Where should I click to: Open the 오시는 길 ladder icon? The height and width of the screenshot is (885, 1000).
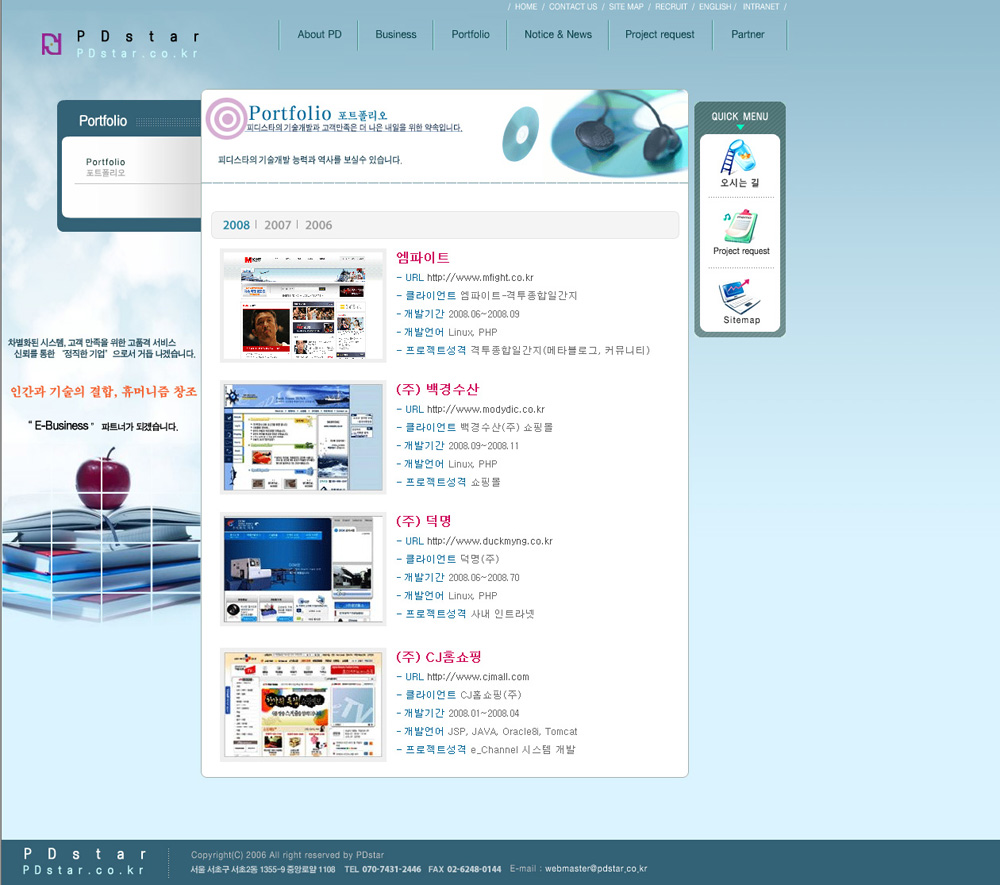pos(739,158)
